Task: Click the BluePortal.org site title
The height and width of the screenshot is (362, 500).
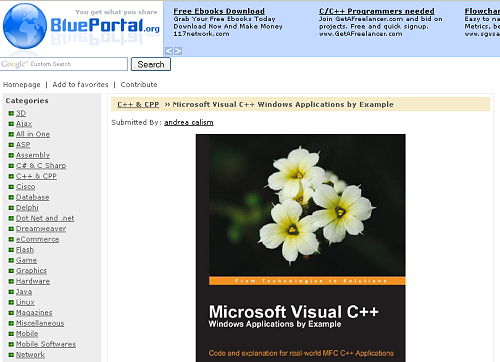Action: point(105,26)
